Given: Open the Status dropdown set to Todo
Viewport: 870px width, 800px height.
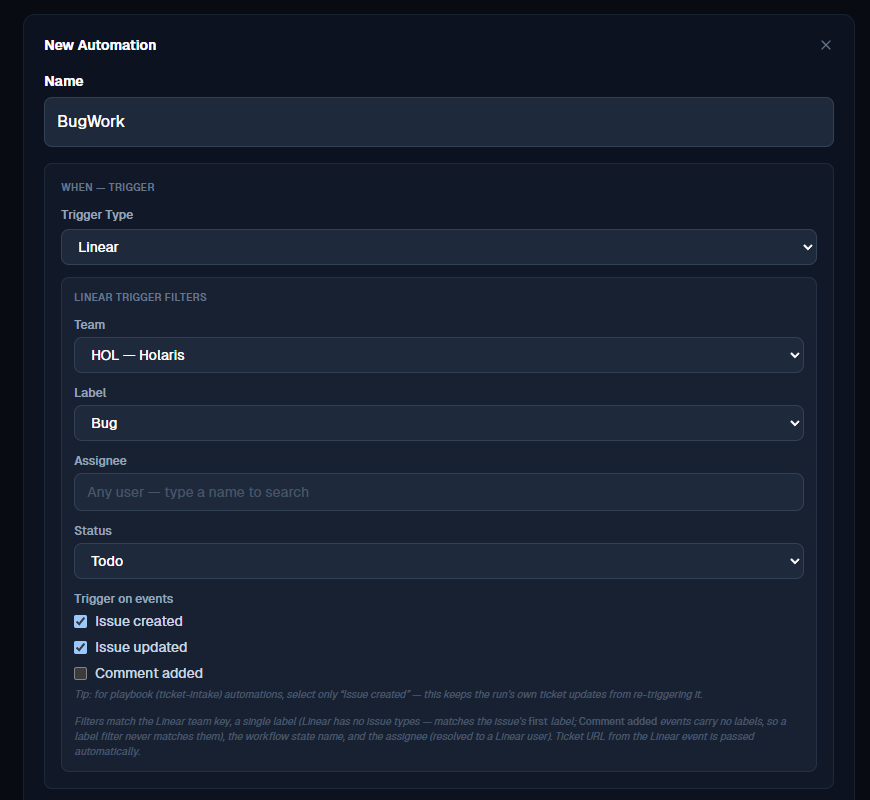Looking at the screenshot, I should [x=438, y=561].
